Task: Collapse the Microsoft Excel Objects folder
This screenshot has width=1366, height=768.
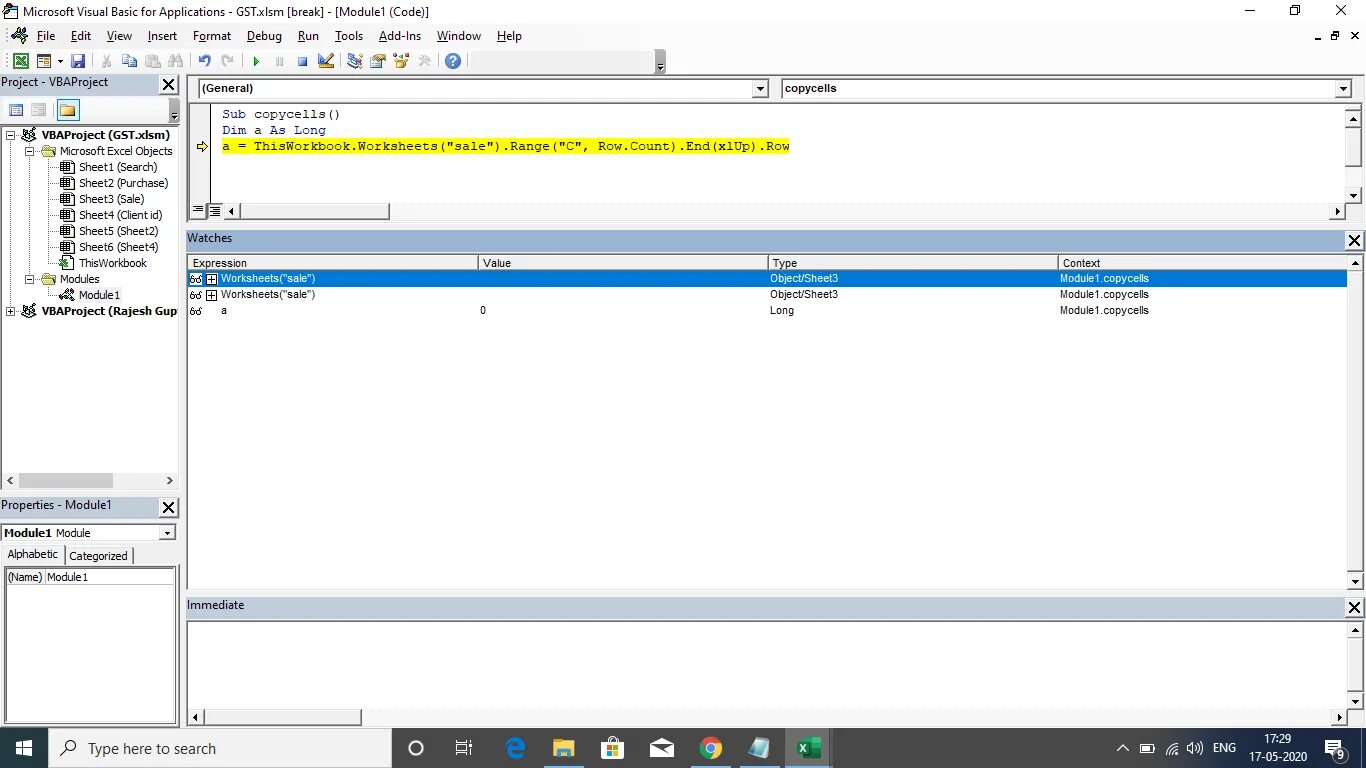Action: tap(29, 151)
